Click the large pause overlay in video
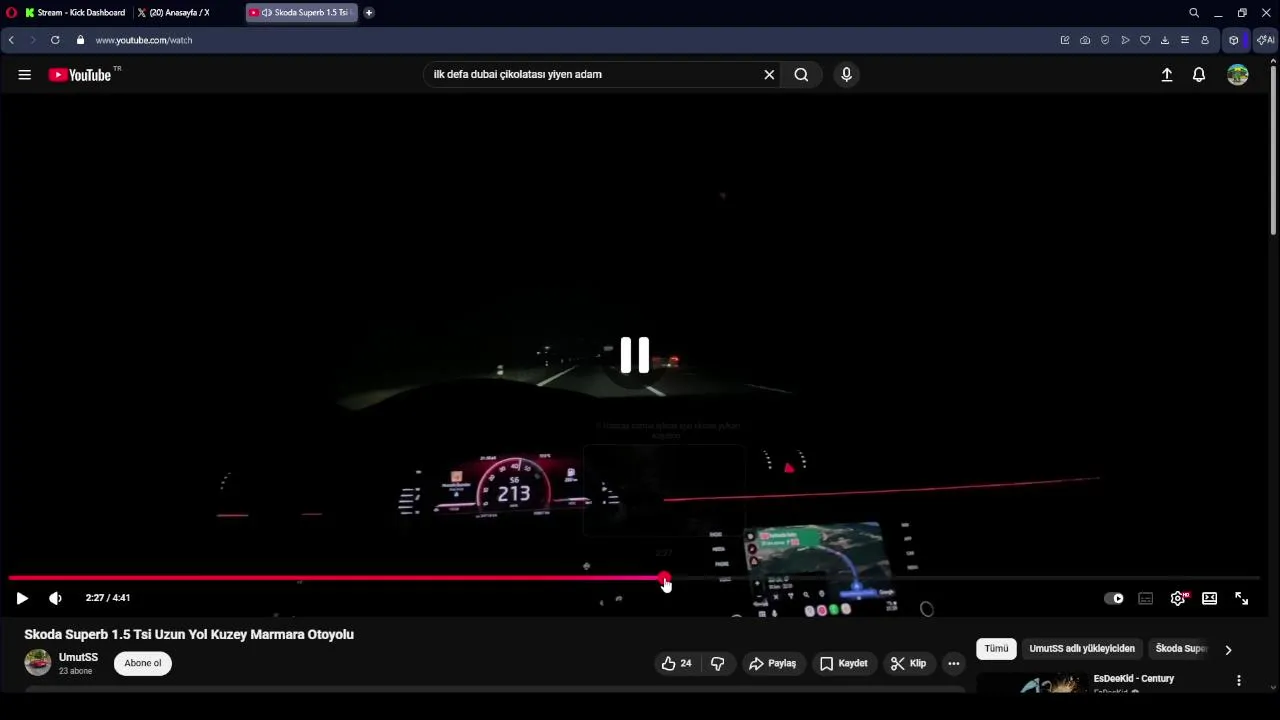Screen dimensions: 1280x720 point(635,355)
